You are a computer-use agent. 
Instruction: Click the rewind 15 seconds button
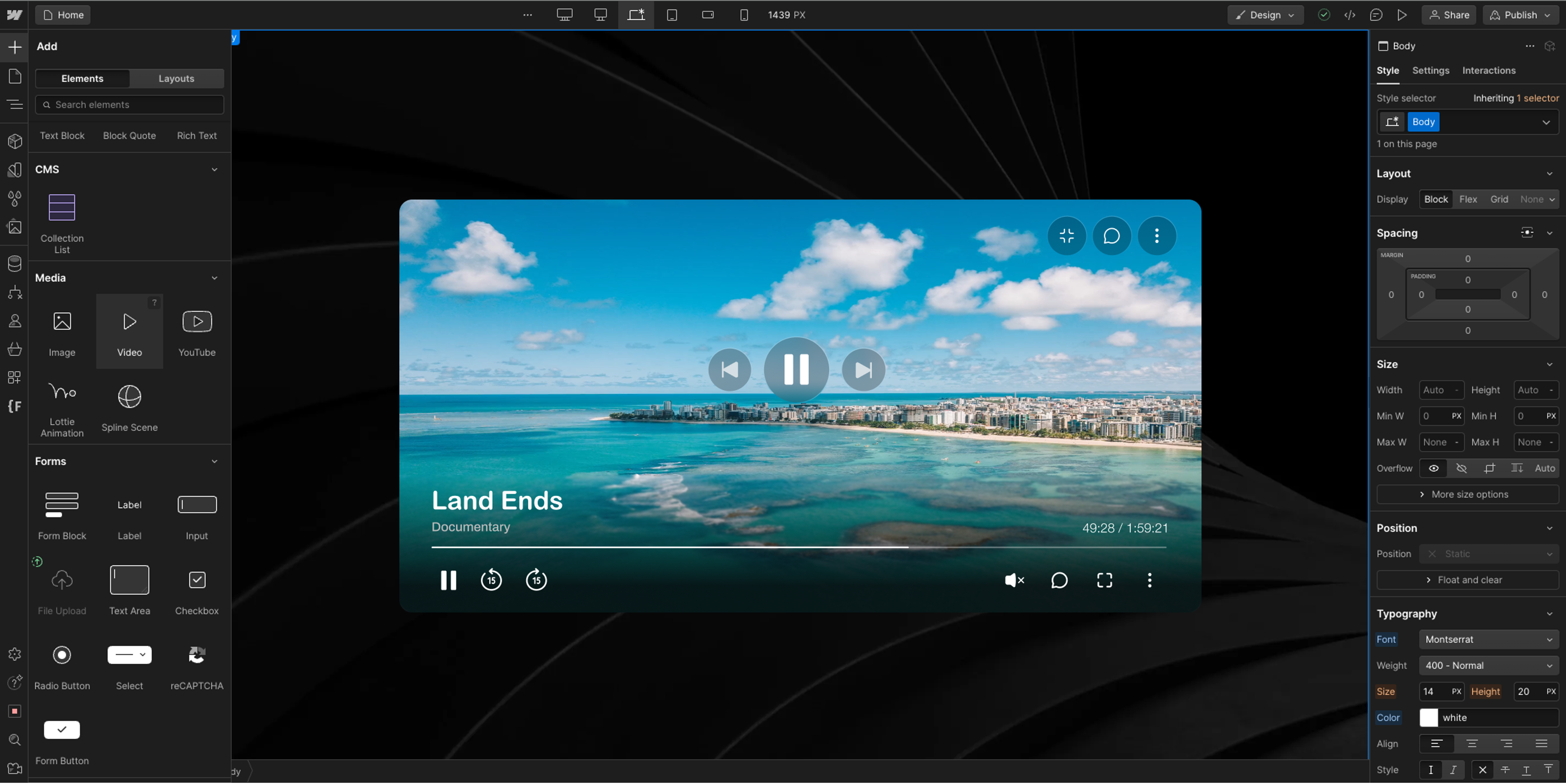[x=491, y=580]
